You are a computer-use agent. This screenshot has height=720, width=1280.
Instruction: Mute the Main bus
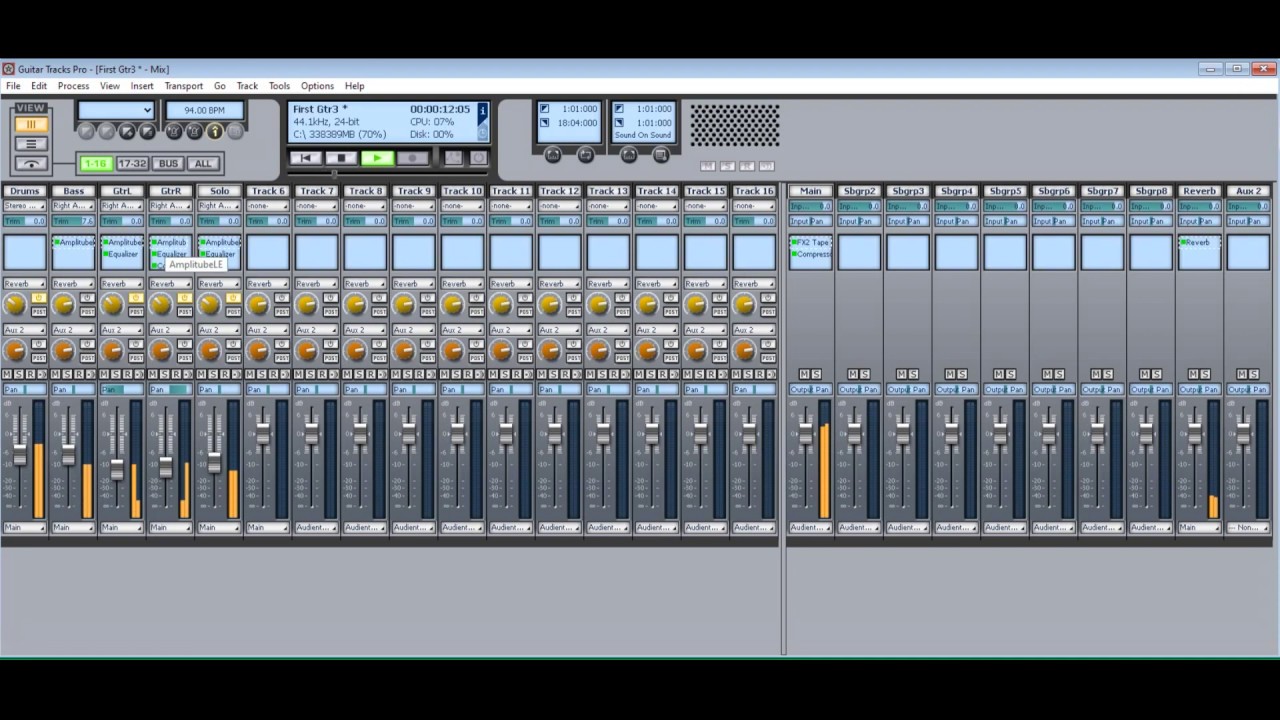pos(804,374)
